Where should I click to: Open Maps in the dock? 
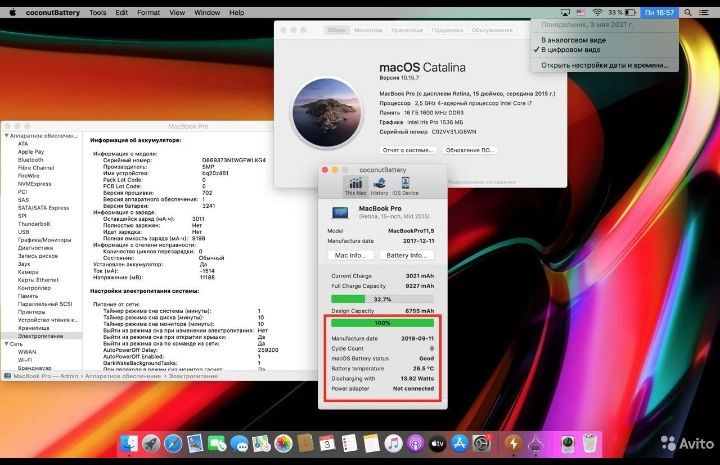click(x=261, y=444)
